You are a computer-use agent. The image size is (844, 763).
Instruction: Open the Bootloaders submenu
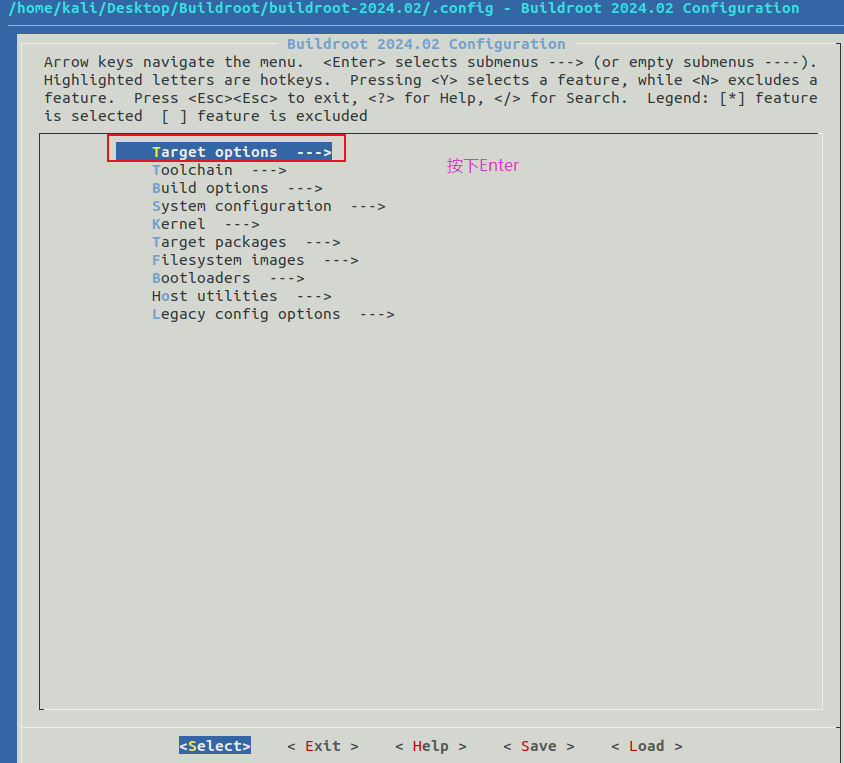[228, 278]
